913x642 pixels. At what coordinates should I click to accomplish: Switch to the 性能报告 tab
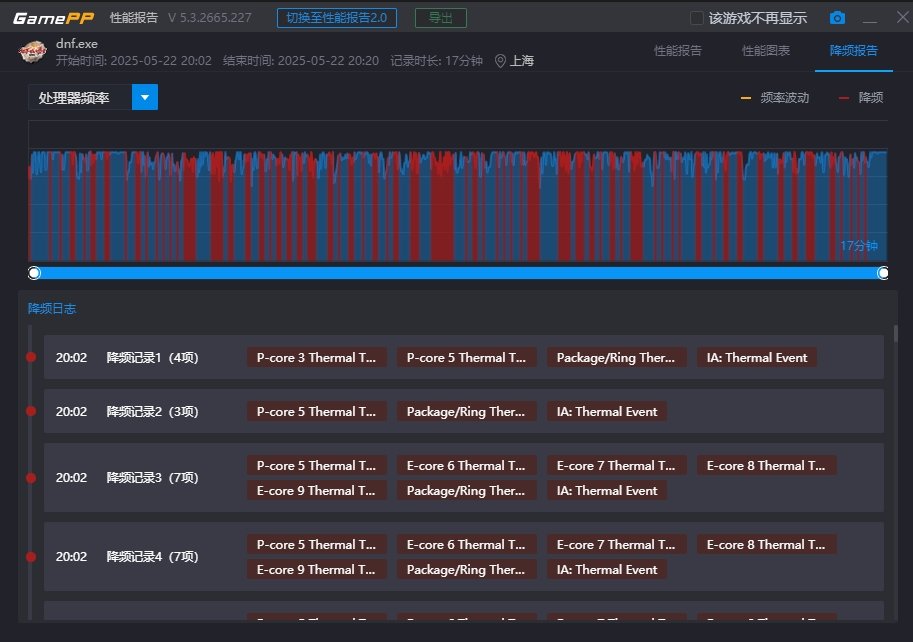[x=677, y=51]
